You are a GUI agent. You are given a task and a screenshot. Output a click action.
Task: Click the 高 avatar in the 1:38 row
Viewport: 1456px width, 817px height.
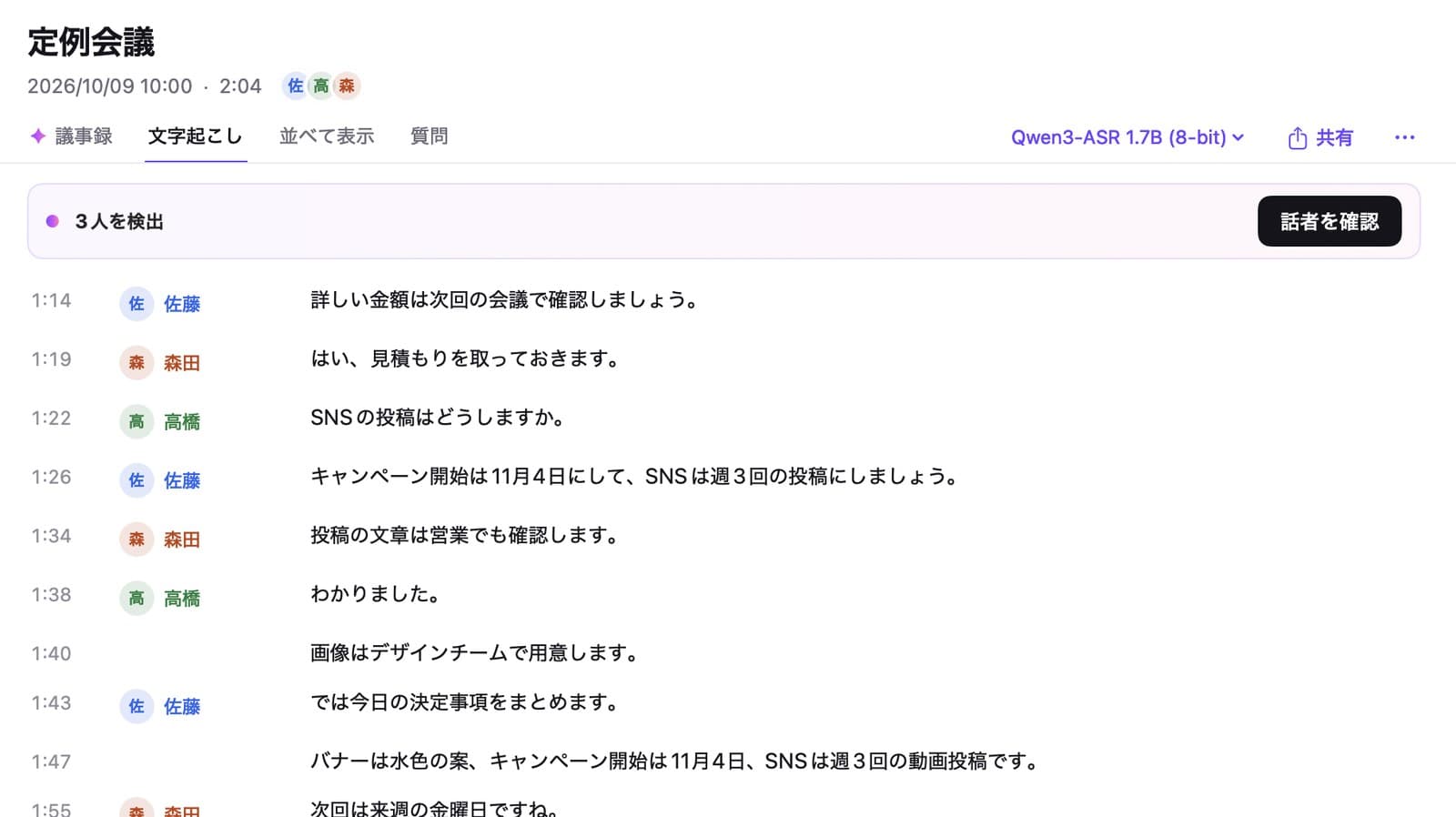click(136, 599)
